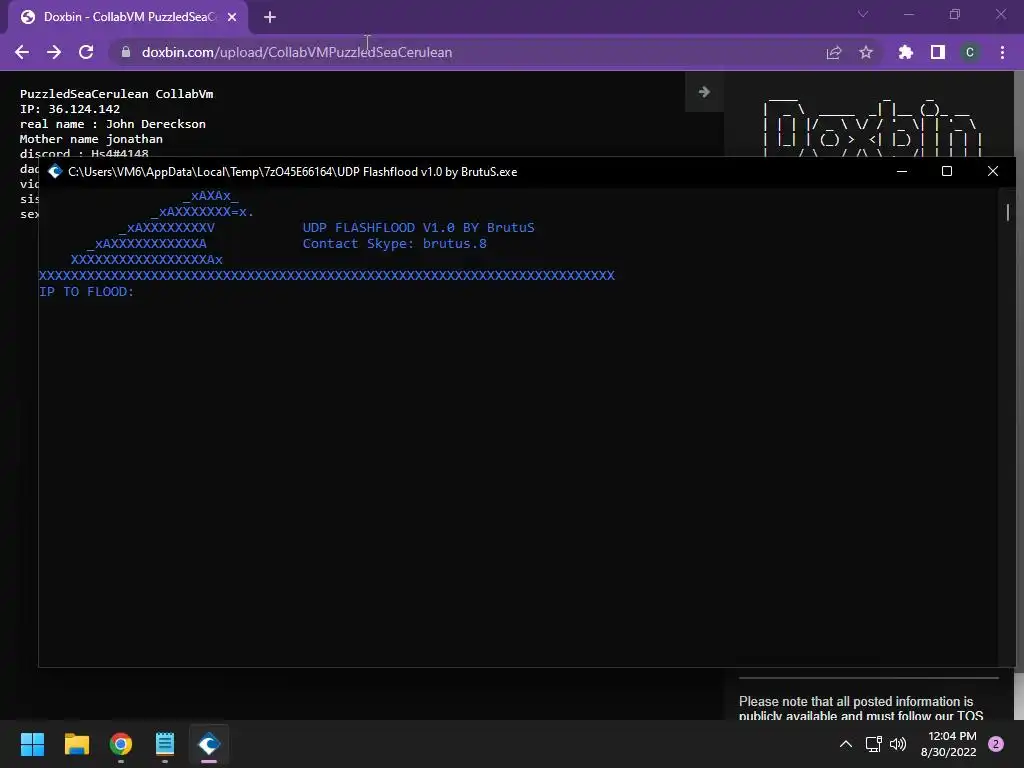Open Chrome extensions puzzle icon
Image resolution: width=1024 pixels, height=768 pixels.
pos(906,52)
